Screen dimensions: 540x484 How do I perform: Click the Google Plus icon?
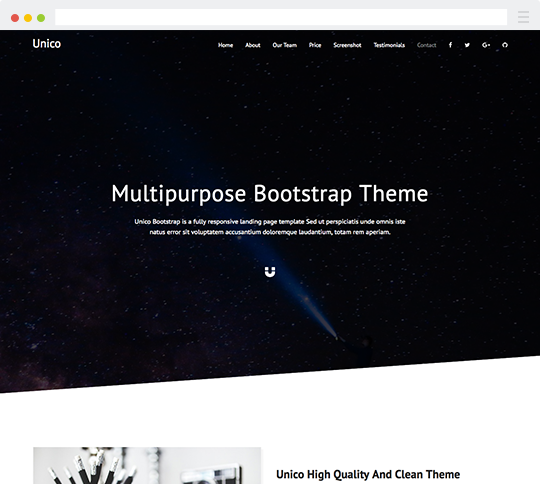coord(486,45)
